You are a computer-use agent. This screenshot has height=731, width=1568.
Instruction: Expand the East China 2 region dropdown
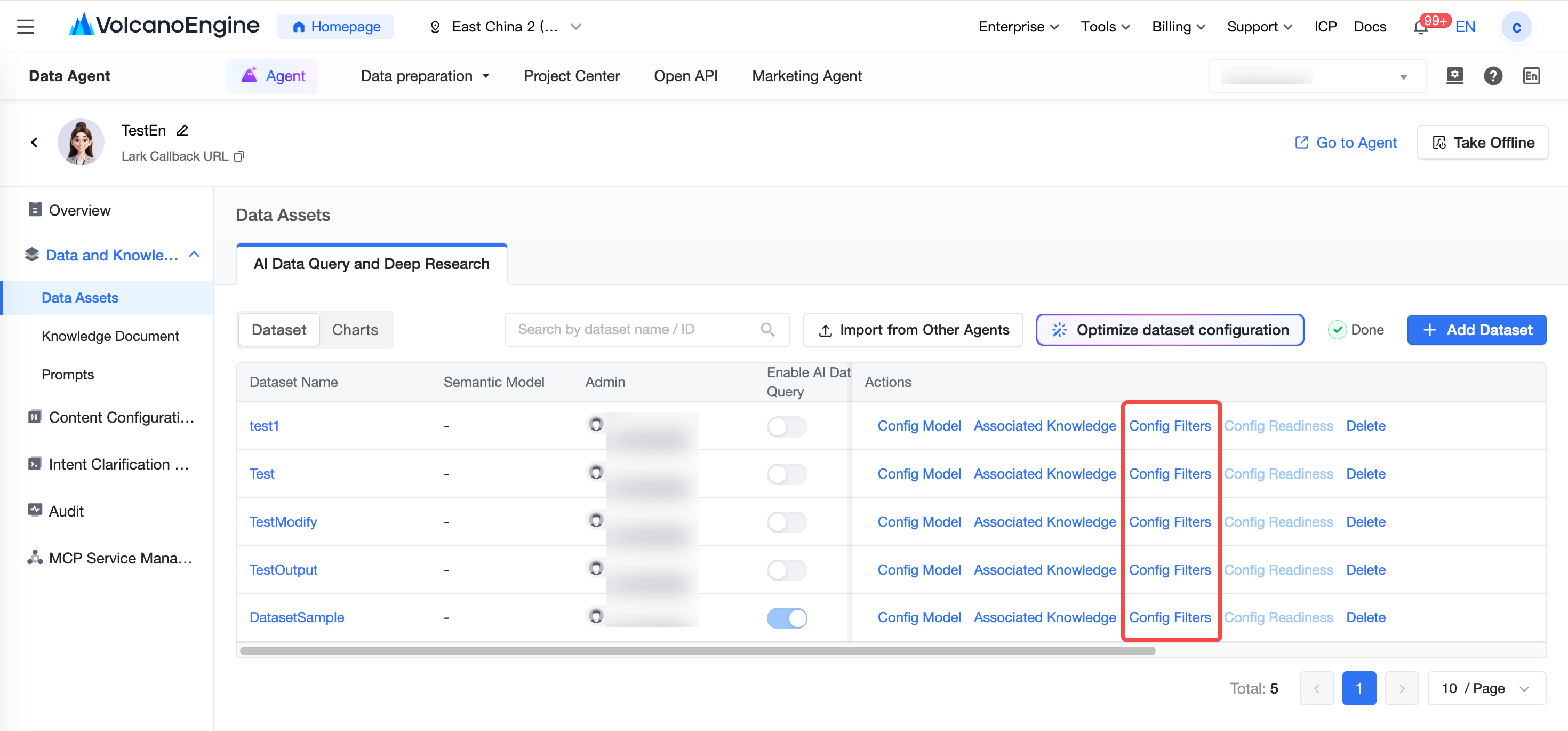[x=505, y=27]
